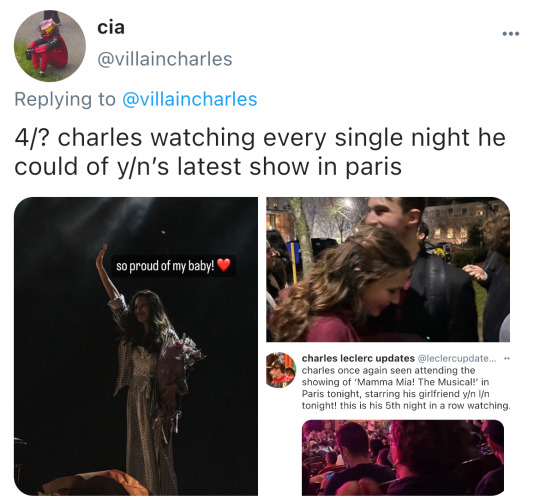Image resolution: width=540 pixels, height=500 pixels.
Task: Click the cia display name
Action: click(111, 27)
